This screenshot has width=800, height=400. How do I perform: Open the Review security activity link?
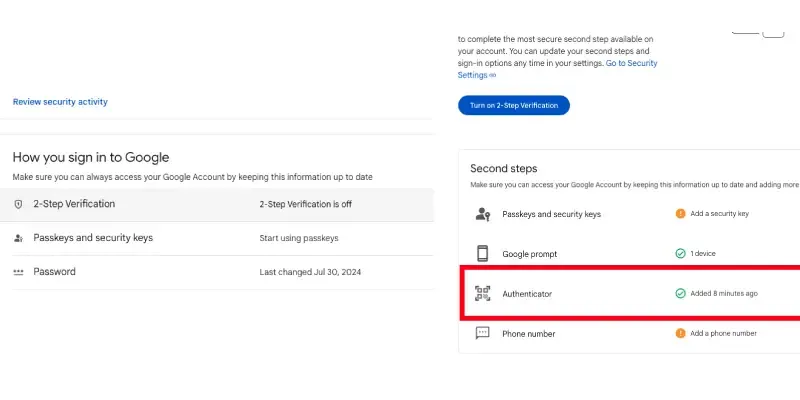(60, 102)
